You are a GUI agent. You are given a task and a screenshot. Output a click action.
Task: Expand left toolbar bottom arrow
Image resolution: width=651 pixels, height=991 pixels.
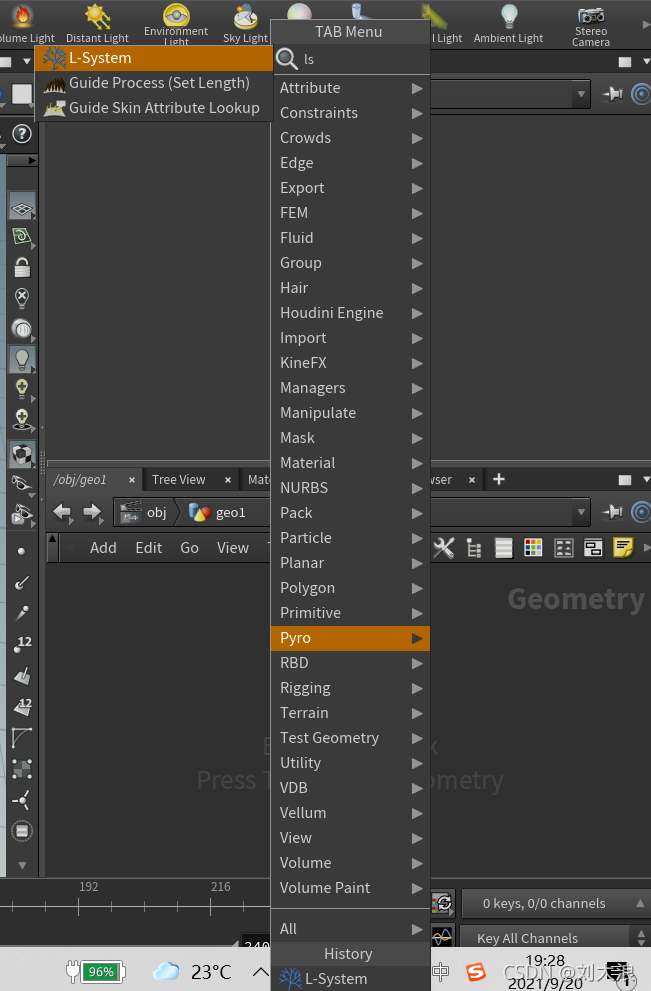[x=22, y=865]
